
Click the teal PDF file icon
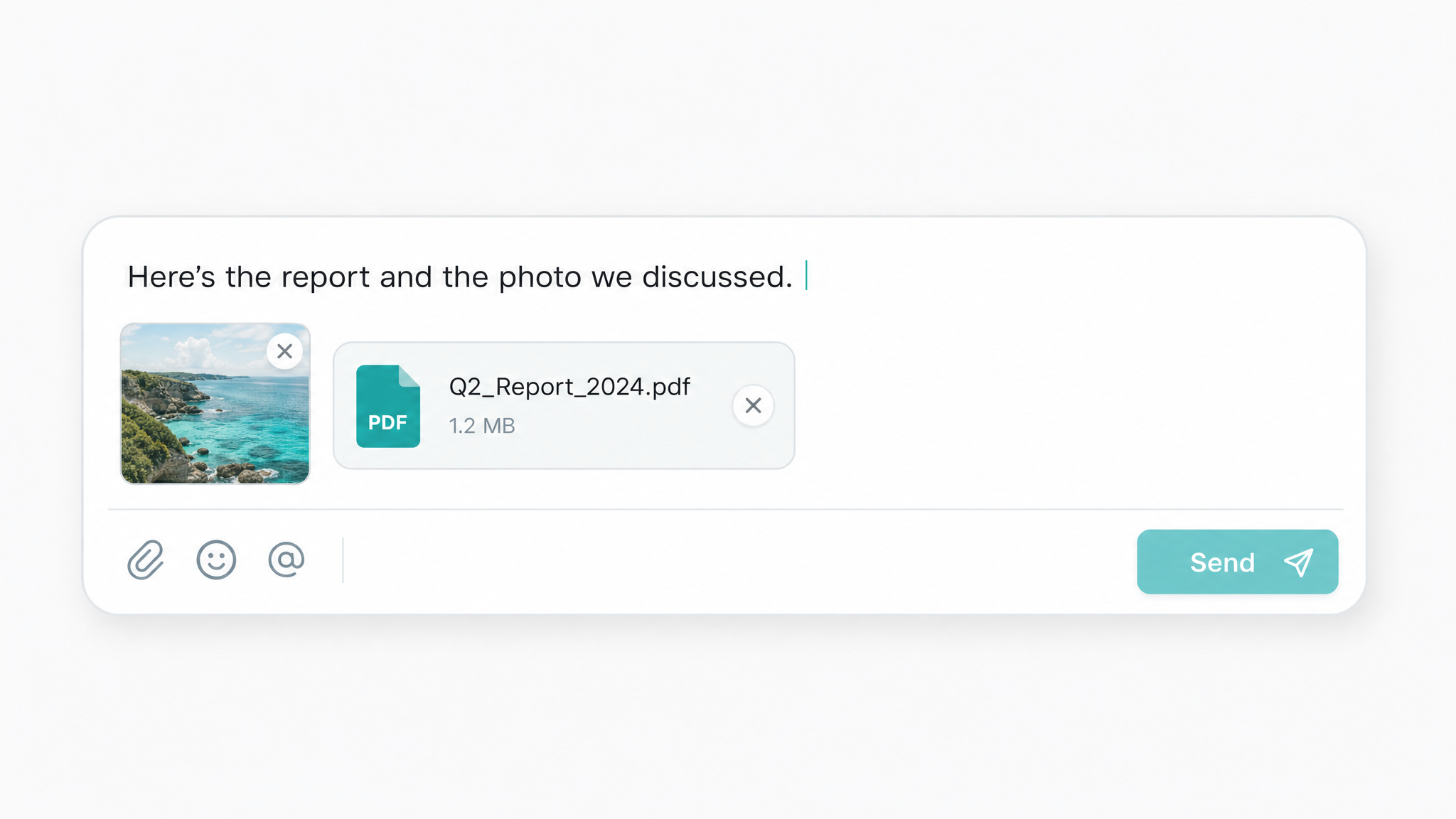[388, 406]
